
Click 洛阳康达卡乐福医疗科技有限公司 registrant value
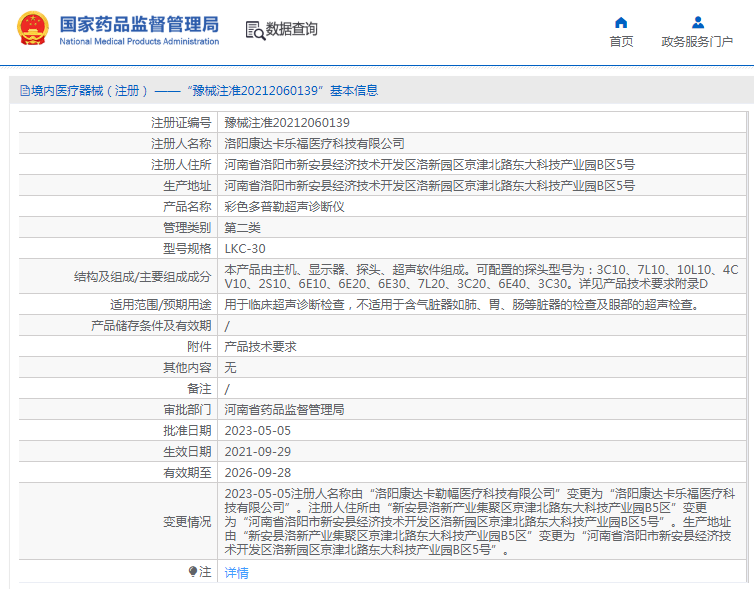point(314,144)
